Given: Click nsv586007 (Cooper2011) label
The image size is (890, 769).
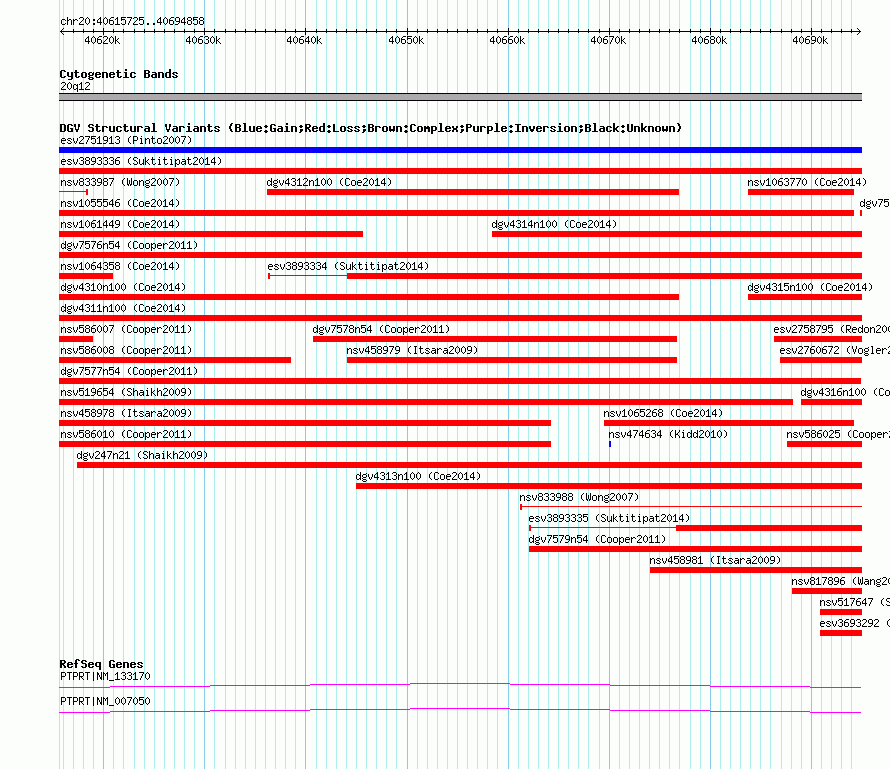Looking at the screenshot, I should pos(126,329).
